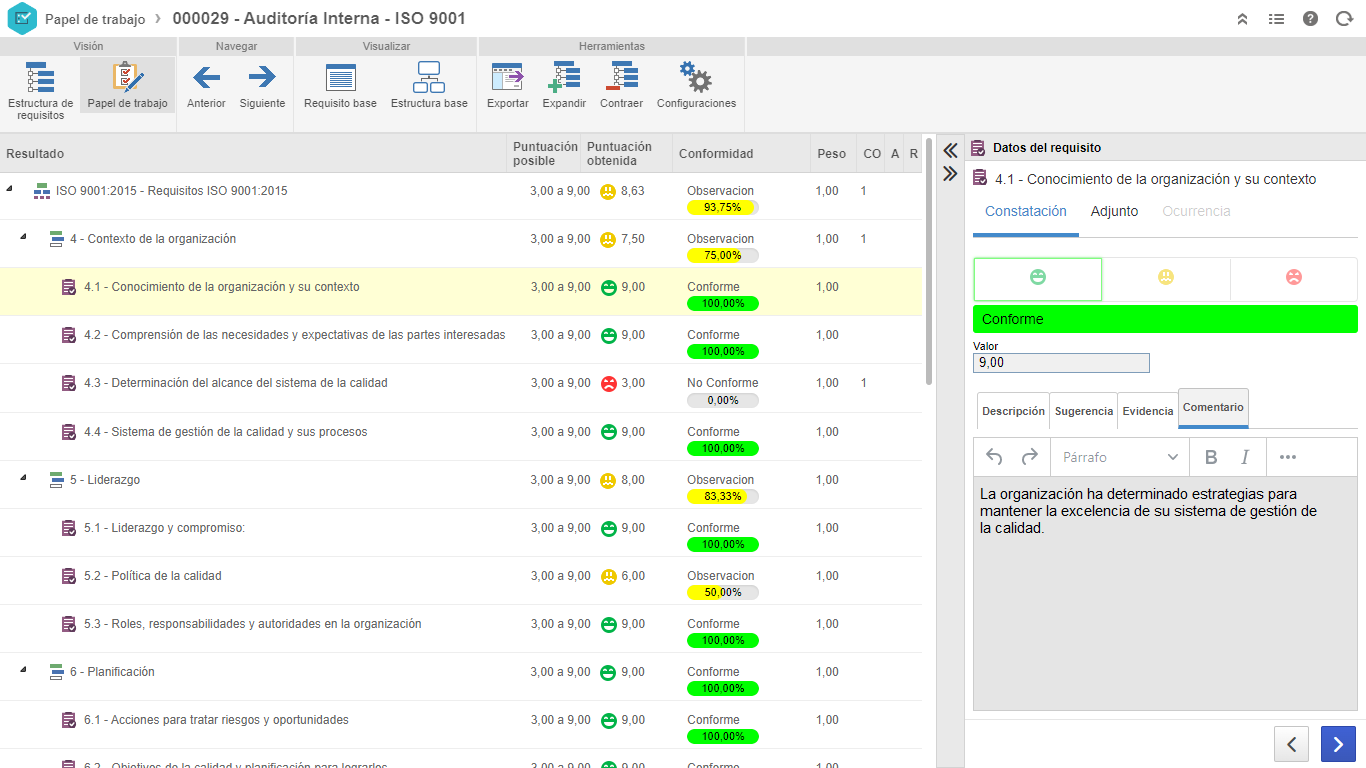Image resolution: width=1366 pixels, height=768 pixels.
Task: Switch to Constatación tab
Action: pos(1026,212)
